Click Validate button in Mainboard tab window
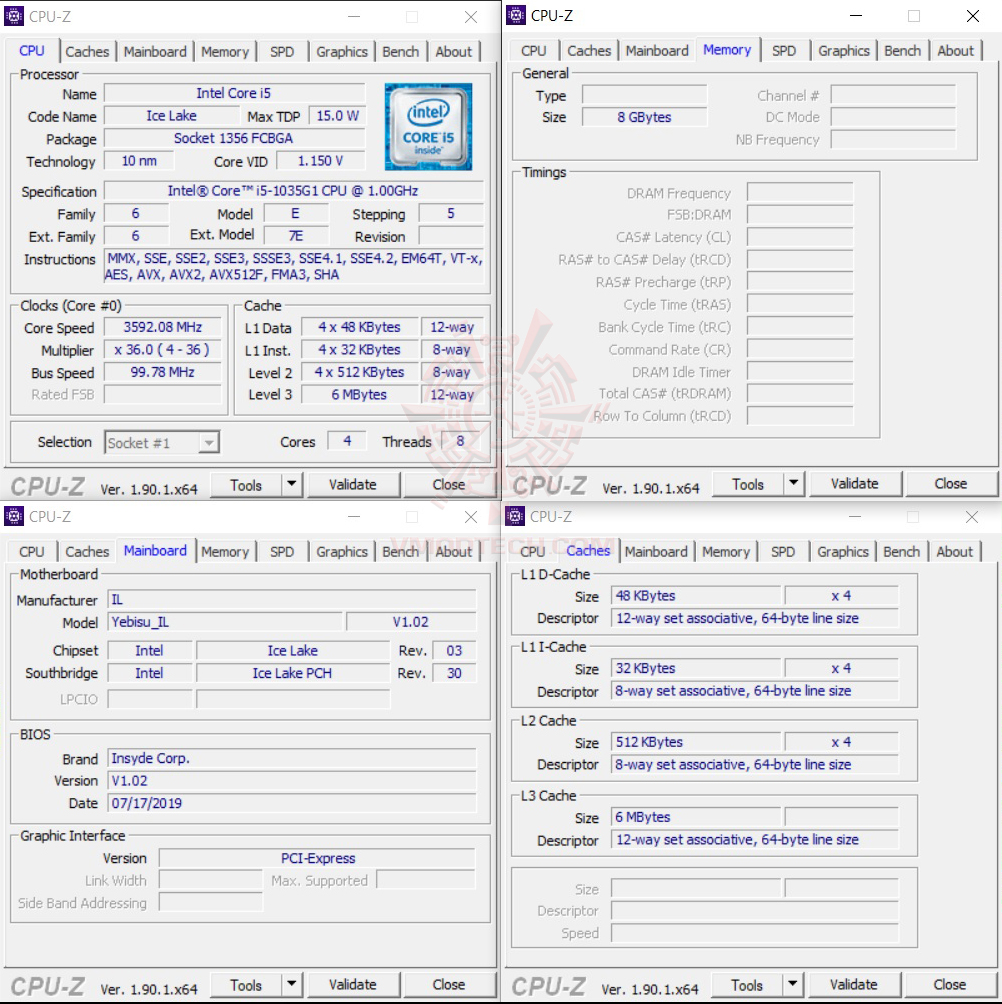Screen dimensions: 1002x1004 click(353, 984)
